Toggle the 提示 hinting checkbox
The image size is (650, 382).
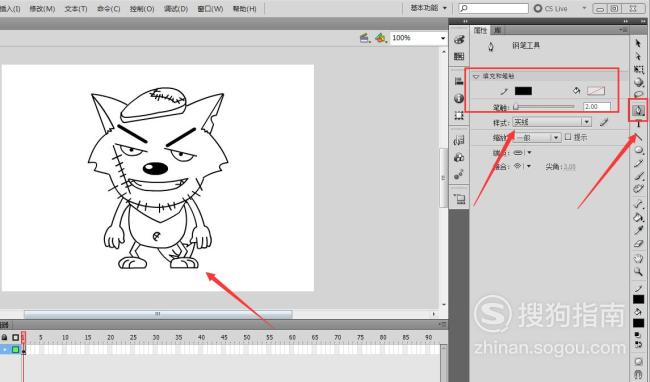point(568,137)
